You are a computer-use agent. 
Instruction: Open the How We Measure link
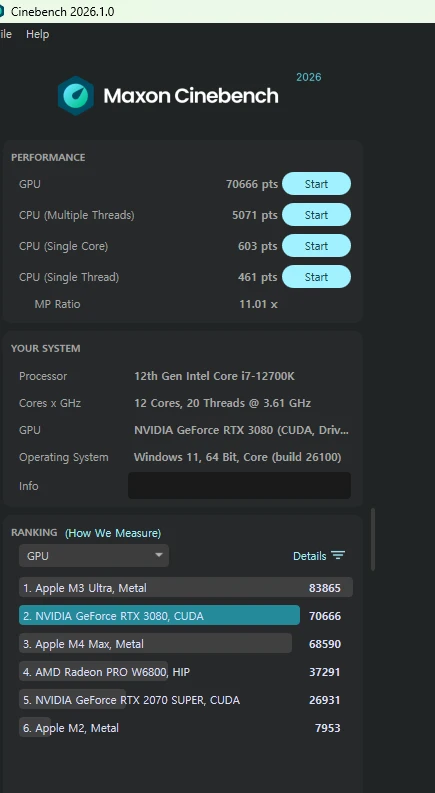pos(113,533)
